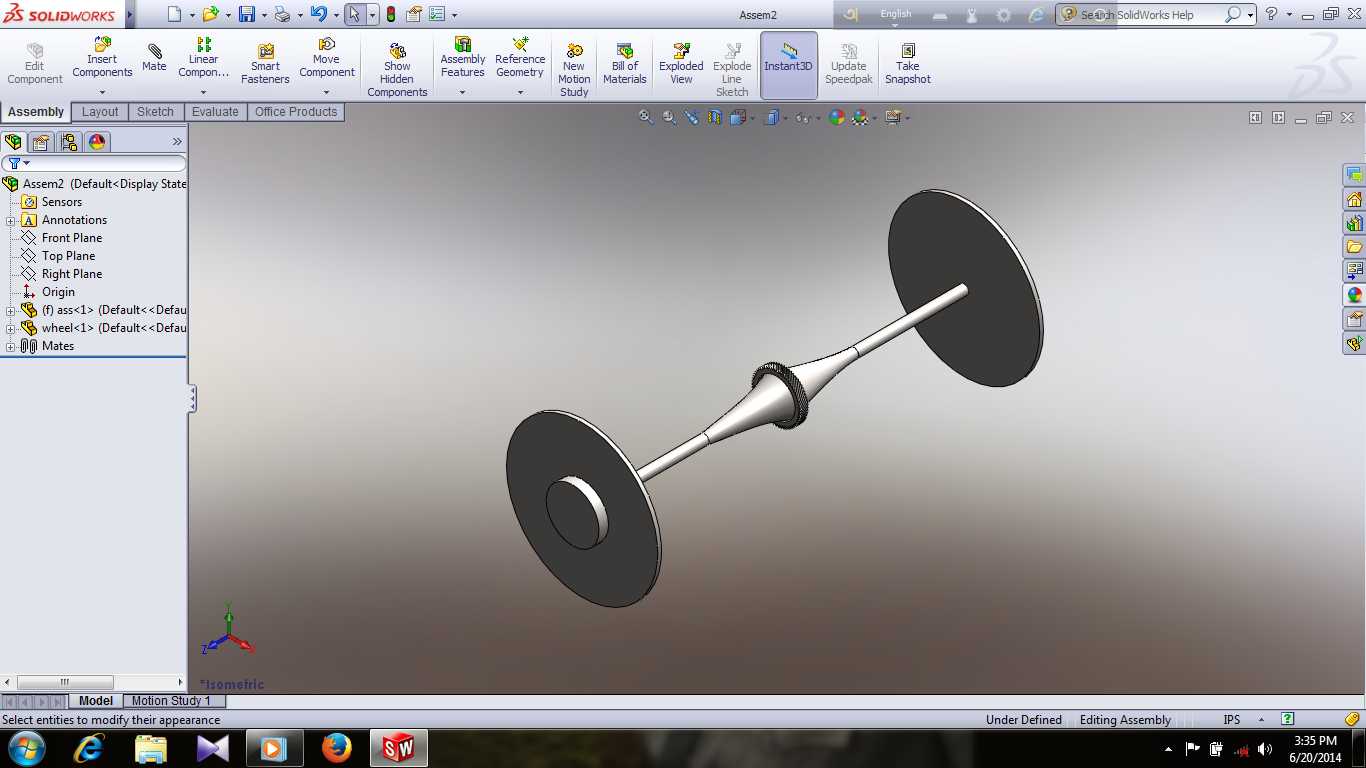The height and width of the screenshot is (768, 1366).
Task: Click the Take Snapshot tool
Action: (x=907, y=64)
